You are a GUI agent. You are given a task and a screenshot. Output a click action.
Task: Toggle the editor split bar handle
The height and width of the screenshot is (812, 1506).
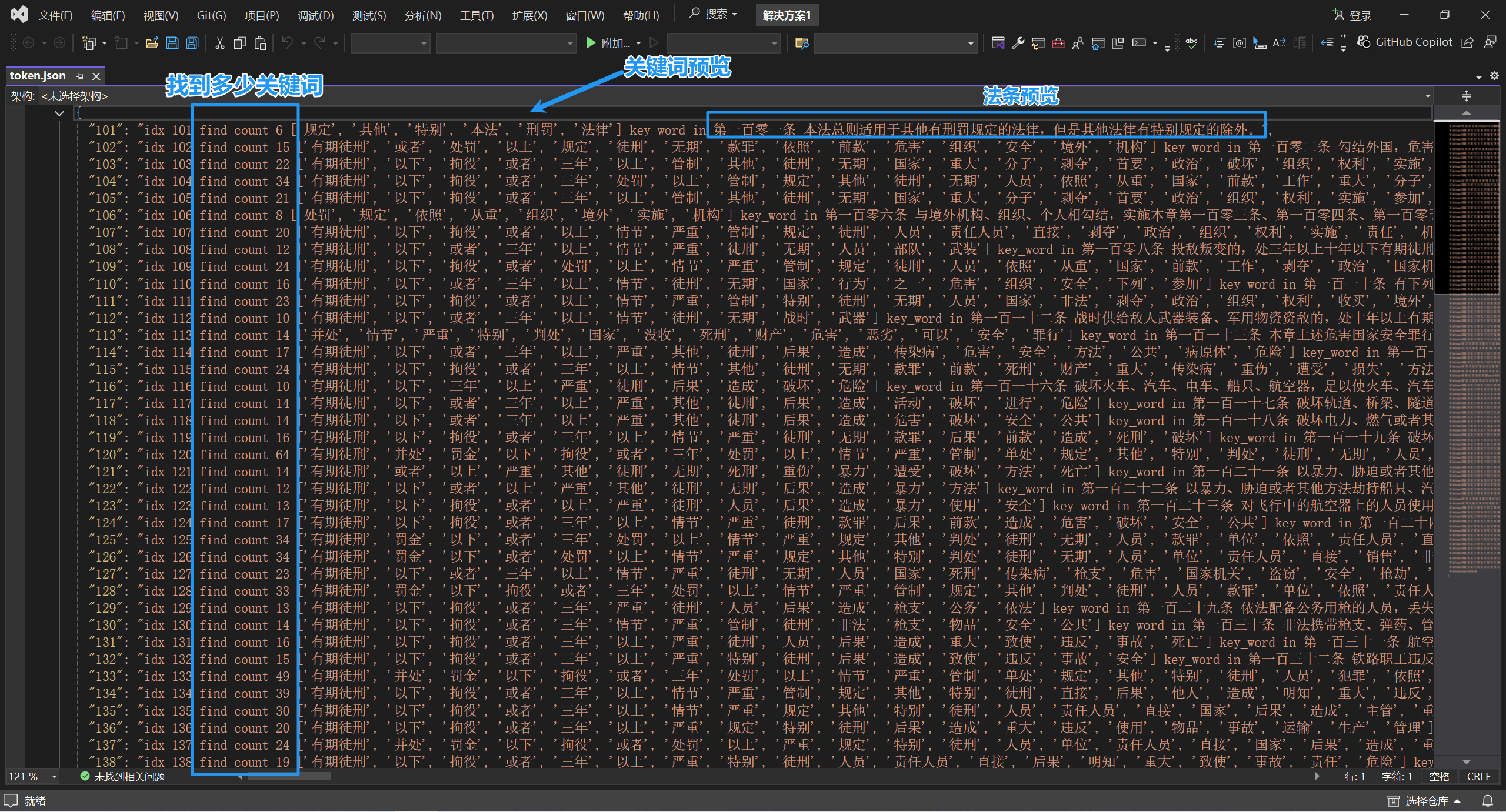click(1466, 96)
